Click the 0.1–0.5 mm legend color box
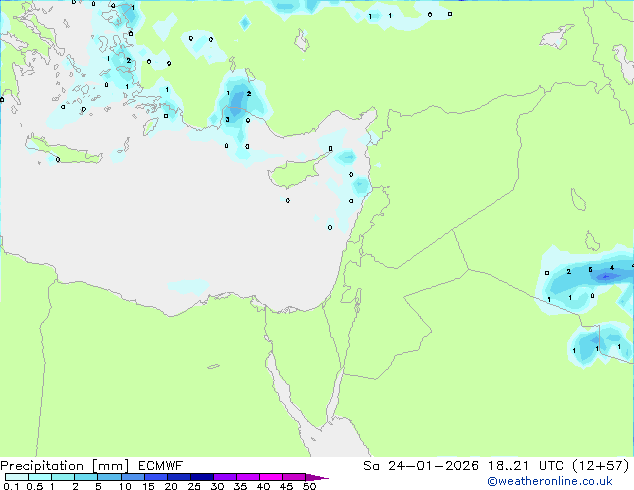634x490 pixels. (x=17, y=477)
